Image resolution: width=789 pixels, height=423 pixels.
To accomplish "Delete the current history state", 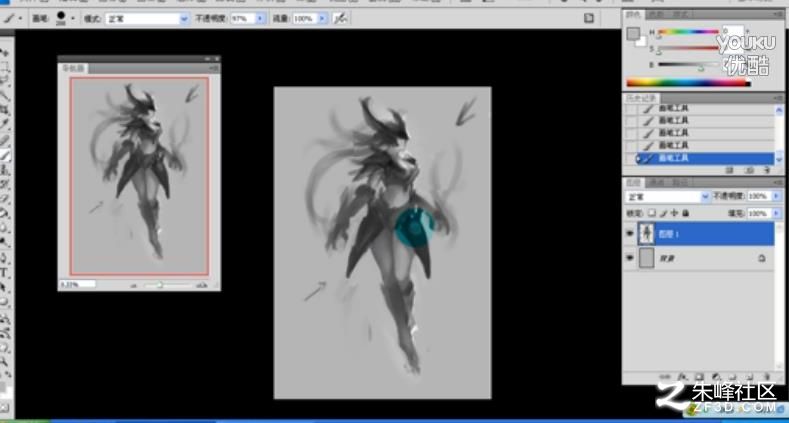I will [x=767, y=171].
